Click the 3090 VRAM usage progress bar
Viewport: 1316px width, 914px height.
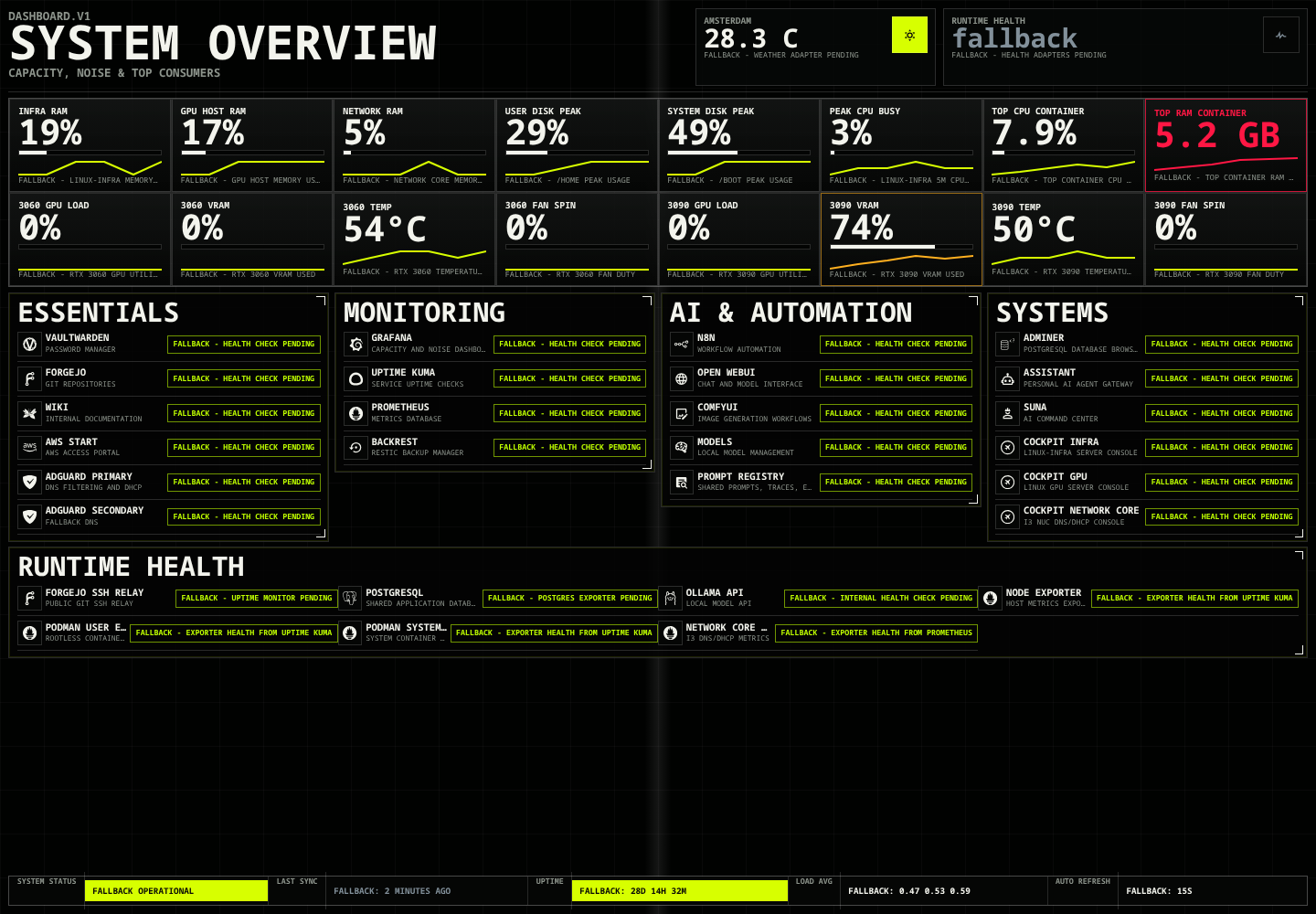(901, 247)
